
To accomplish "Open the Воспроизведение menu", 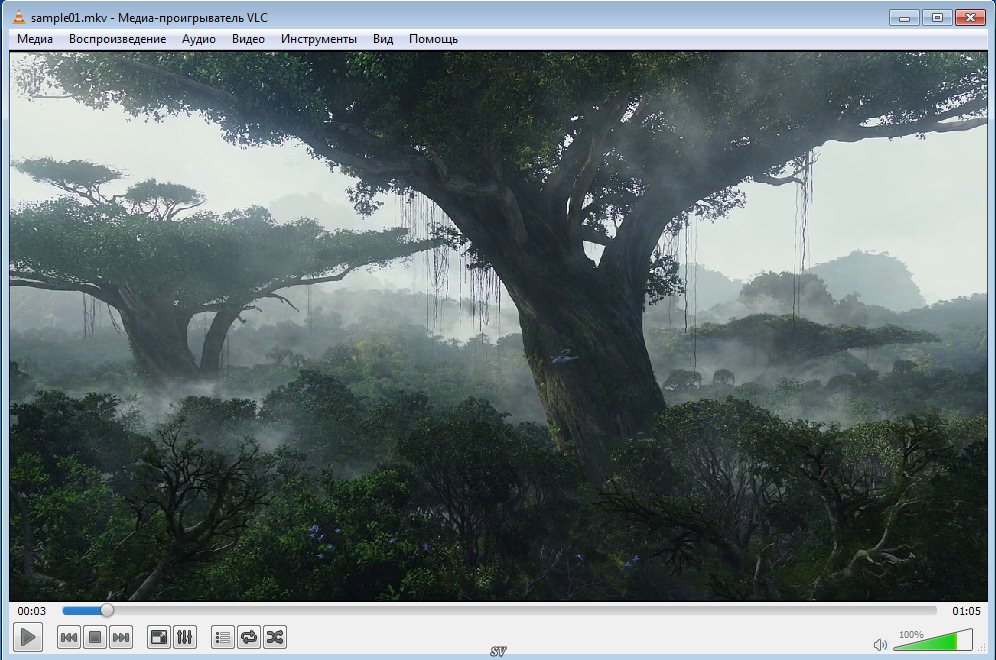I will pos(117,39).
